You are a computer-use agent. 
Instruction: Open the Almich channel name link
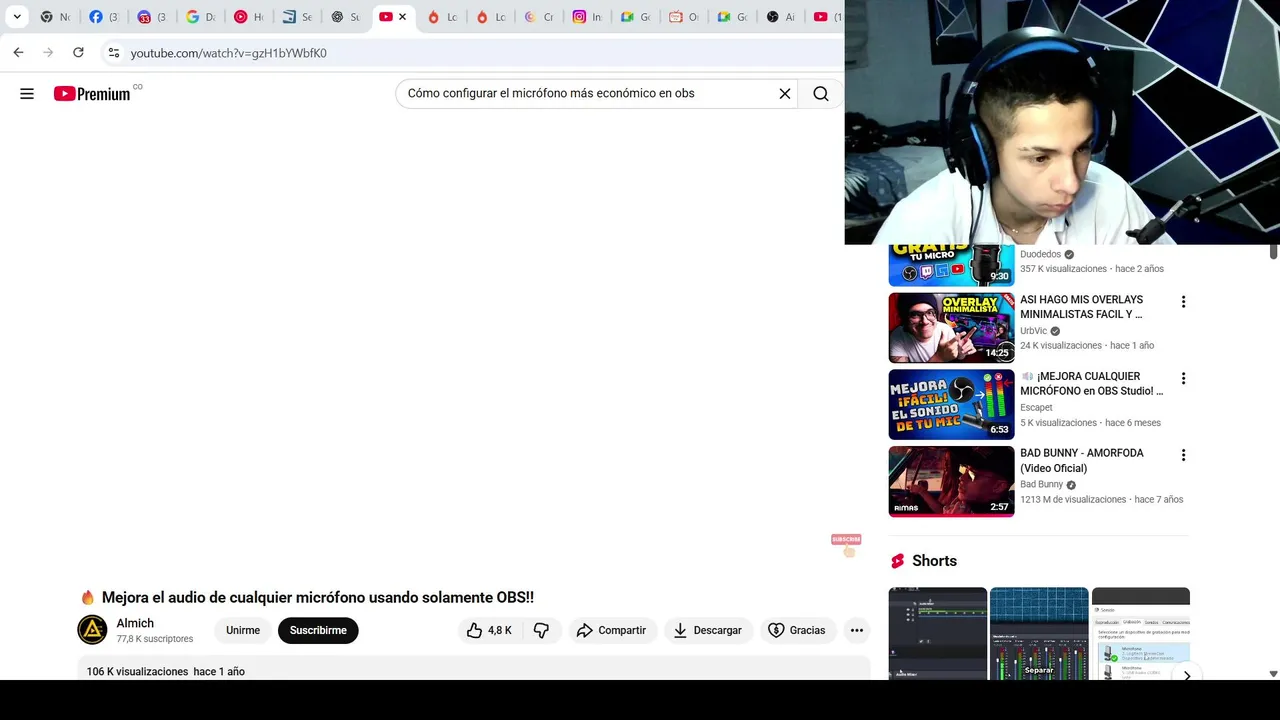[135, 623]
